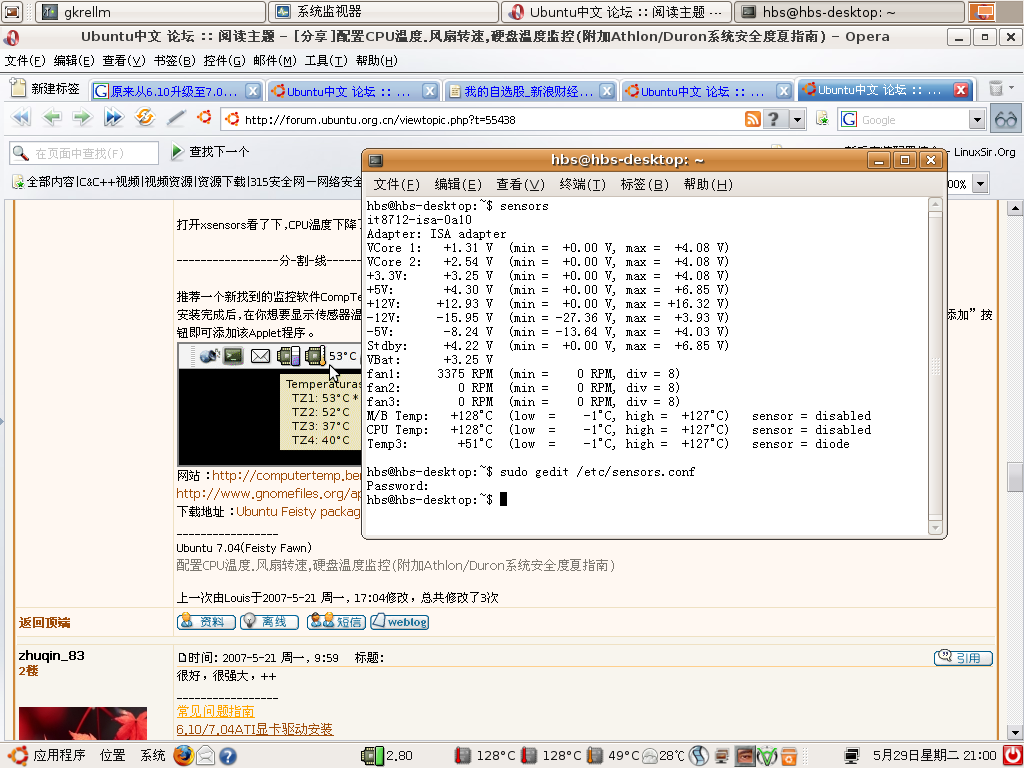This screenshot has height=768, width=1024.
Task: Open the mail client icon in the bottom panel
Action: click(206, 756)
